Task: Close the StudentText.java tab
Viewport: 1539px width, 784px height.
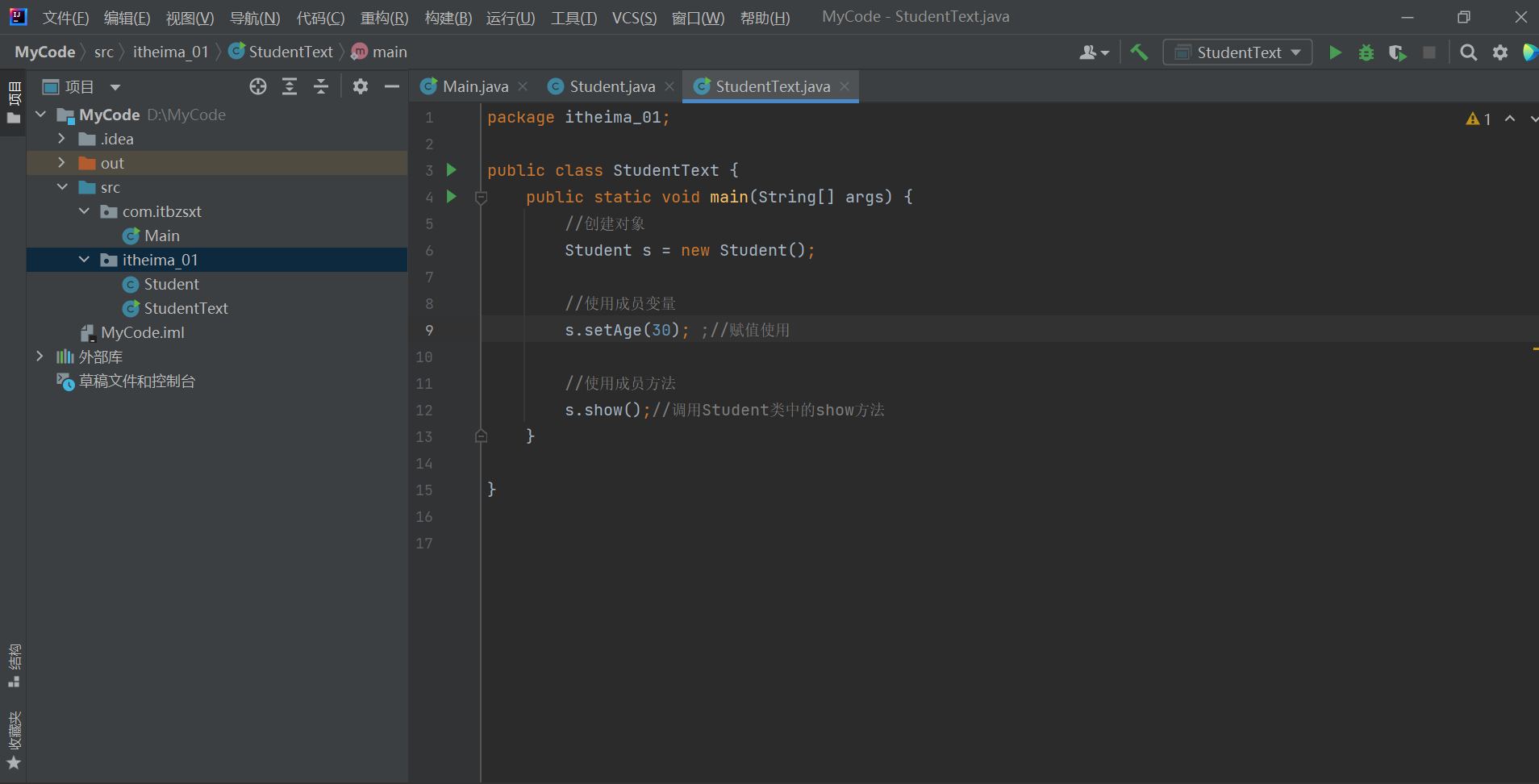Action: (x=845, y=86)
